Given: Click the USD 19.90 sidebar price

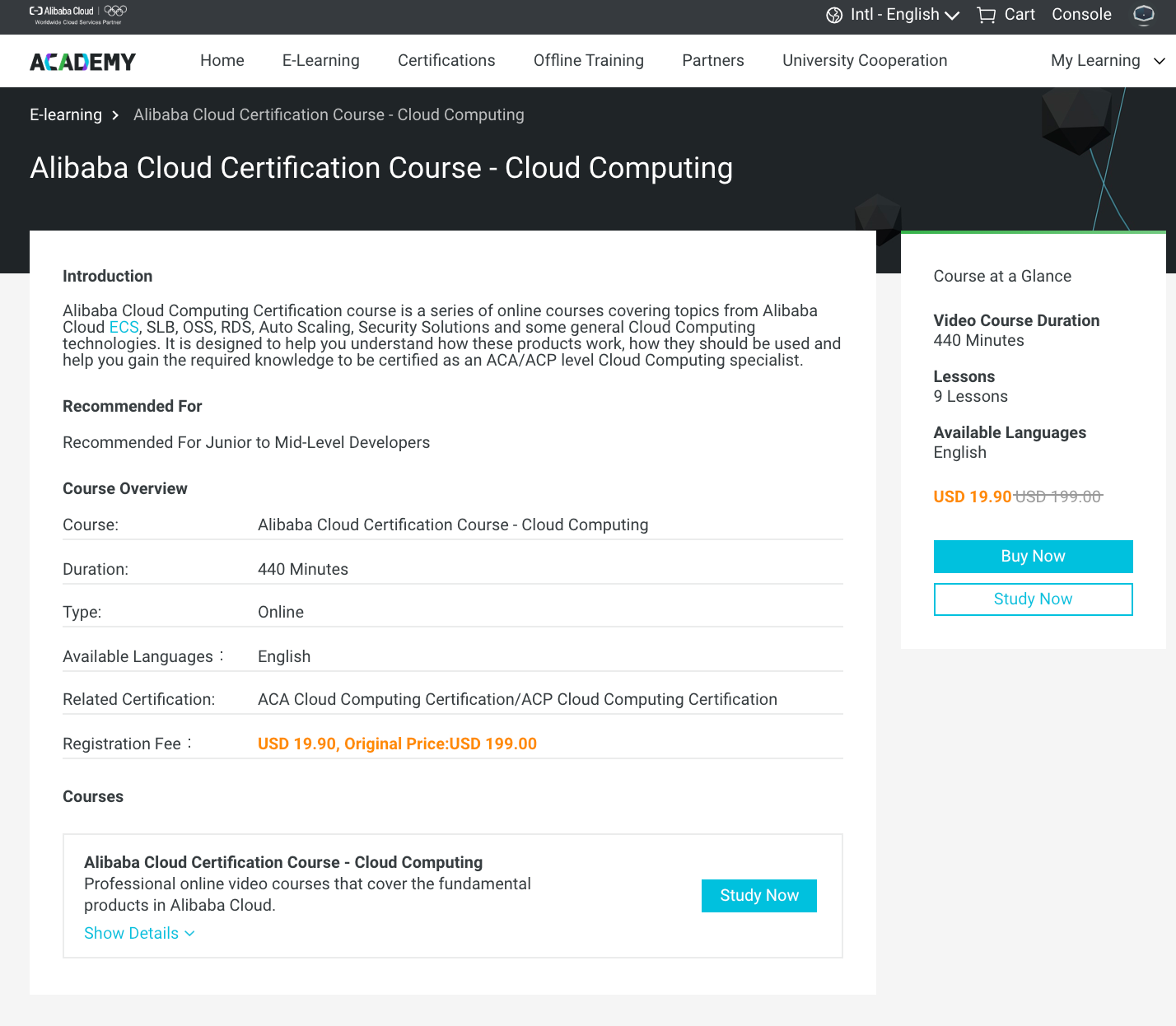Looking at the screenshot, I should click(x=973, y=497).
